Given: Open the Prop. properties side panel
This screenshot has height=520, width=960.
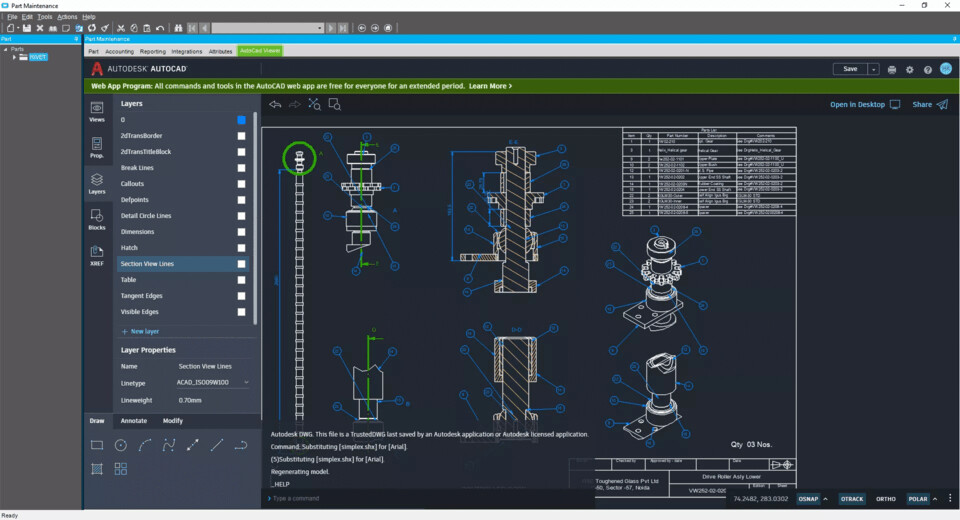Looking at the screenshot, I should tap(97, 148).
